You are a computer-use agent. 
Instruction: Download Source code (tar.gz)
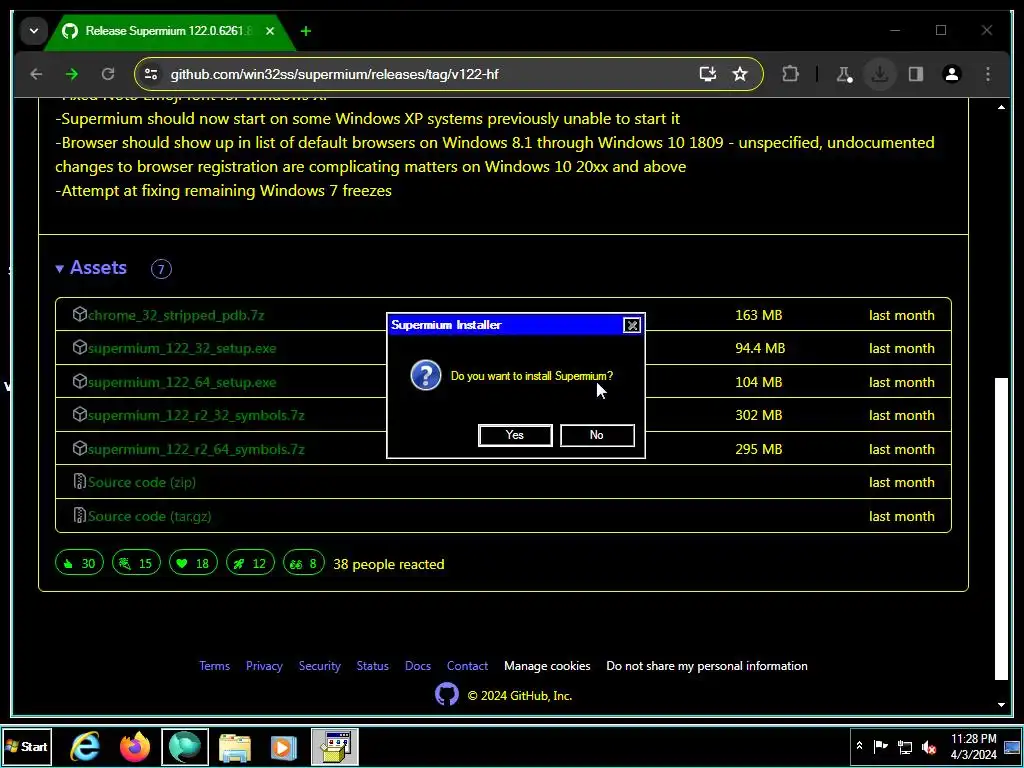(x=150, y=517)
